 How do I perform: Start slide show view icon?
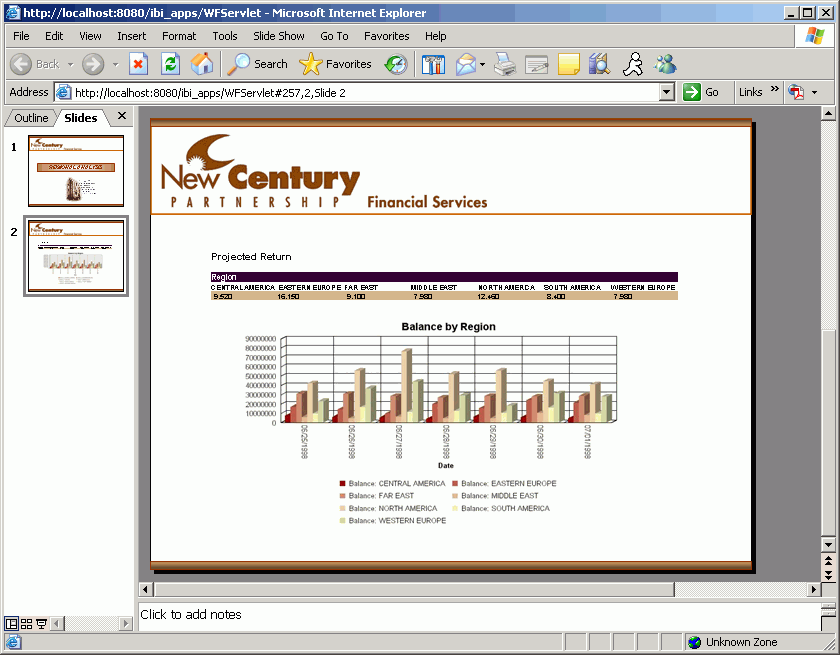pyautogui.click(x=41, y=623)
